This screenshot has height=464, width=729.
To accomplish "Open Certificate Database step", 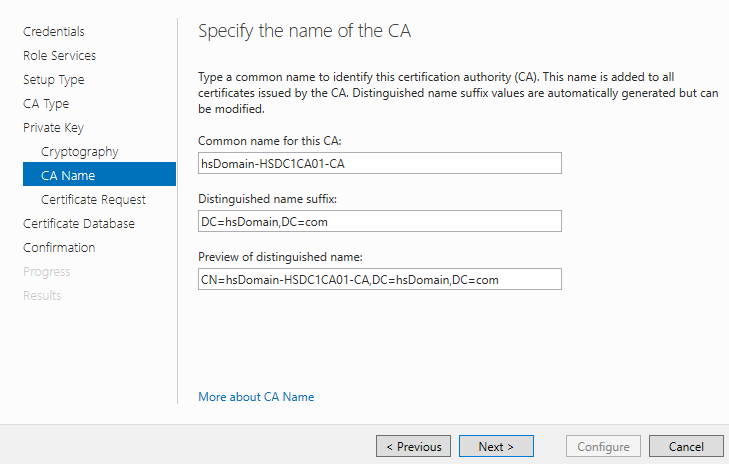I will coord(79,224).
